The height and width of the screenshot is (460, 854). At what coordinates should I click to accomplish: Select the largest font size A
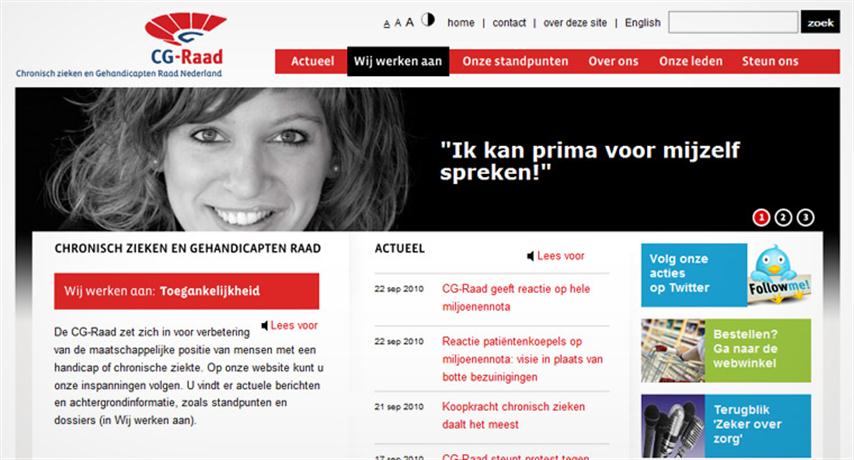pos(410,22)
